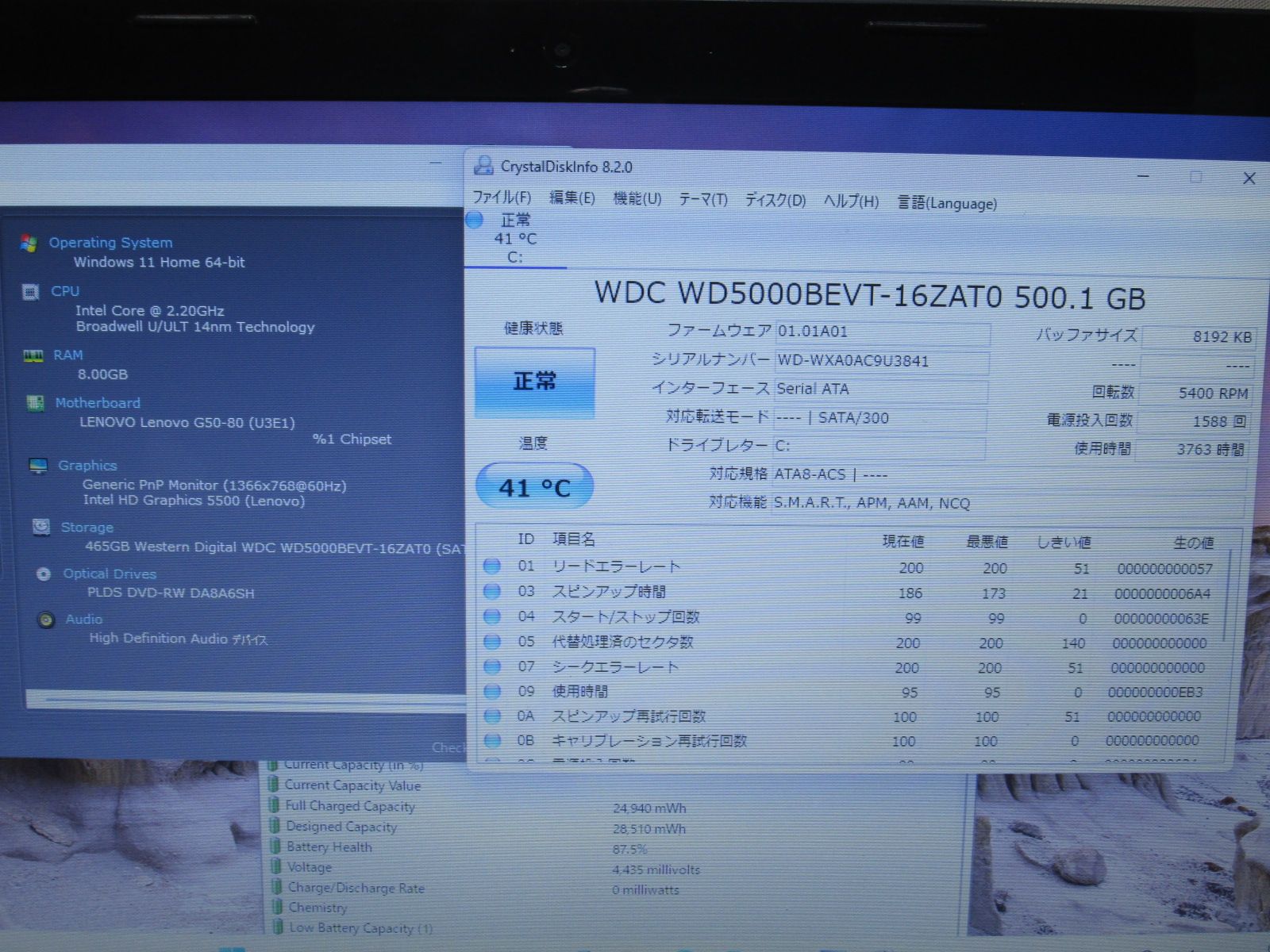Open the テーマ(T) menu

[702, 199]
